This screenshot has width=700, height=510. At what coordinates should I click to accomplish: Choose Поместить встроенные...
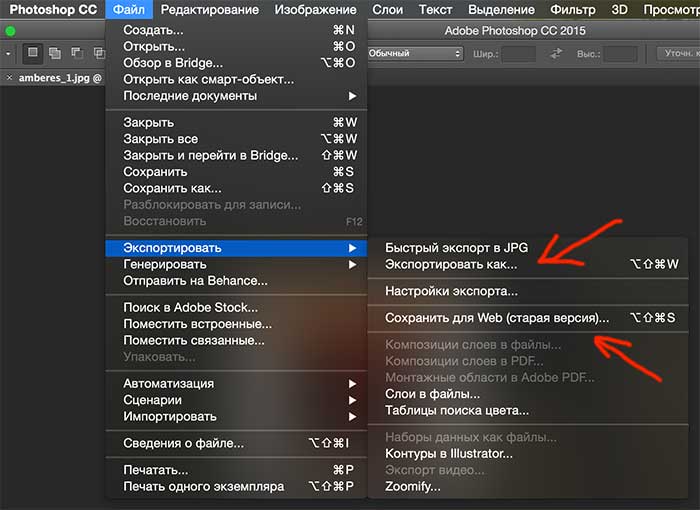pos(237,324)
